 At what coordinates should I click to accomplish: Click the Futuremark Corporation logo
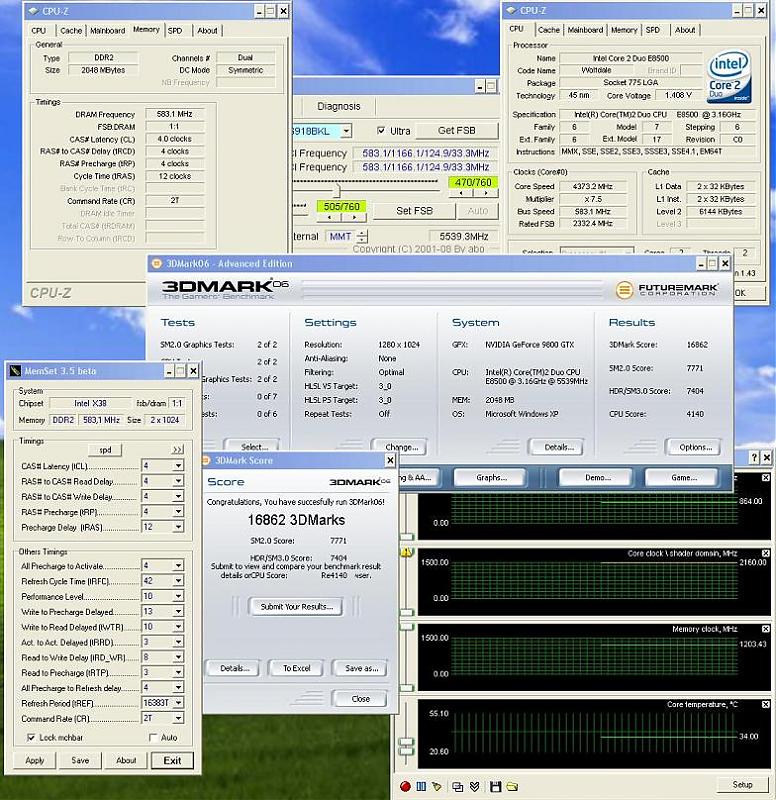tap(667, 290)
